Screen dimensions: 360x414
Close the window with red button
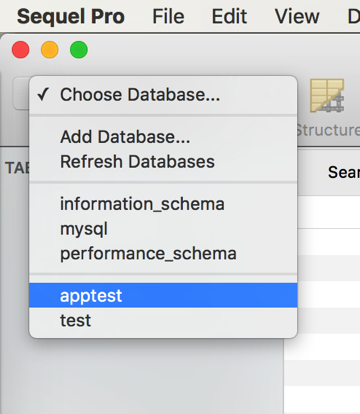point(21,50)
